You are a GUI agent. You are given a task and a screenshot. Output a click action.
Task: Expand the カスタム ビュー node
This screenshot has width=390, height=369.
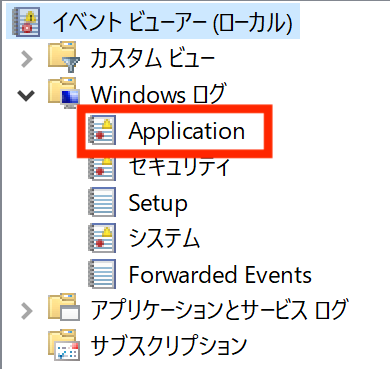(x=26, y=59)
